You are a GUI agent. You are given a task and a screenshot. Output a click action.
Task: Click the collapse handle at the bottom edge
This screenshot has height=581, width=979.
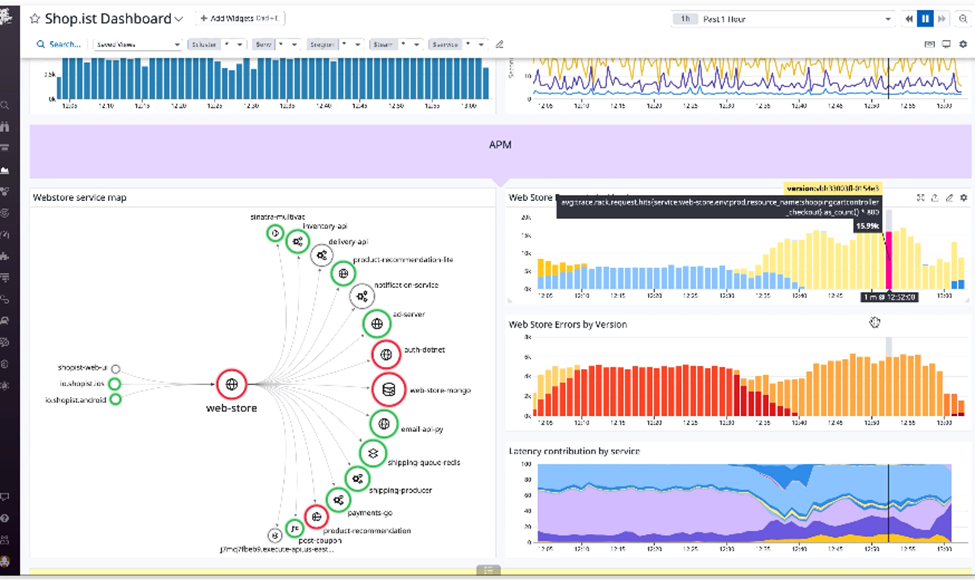click(488, 570)
